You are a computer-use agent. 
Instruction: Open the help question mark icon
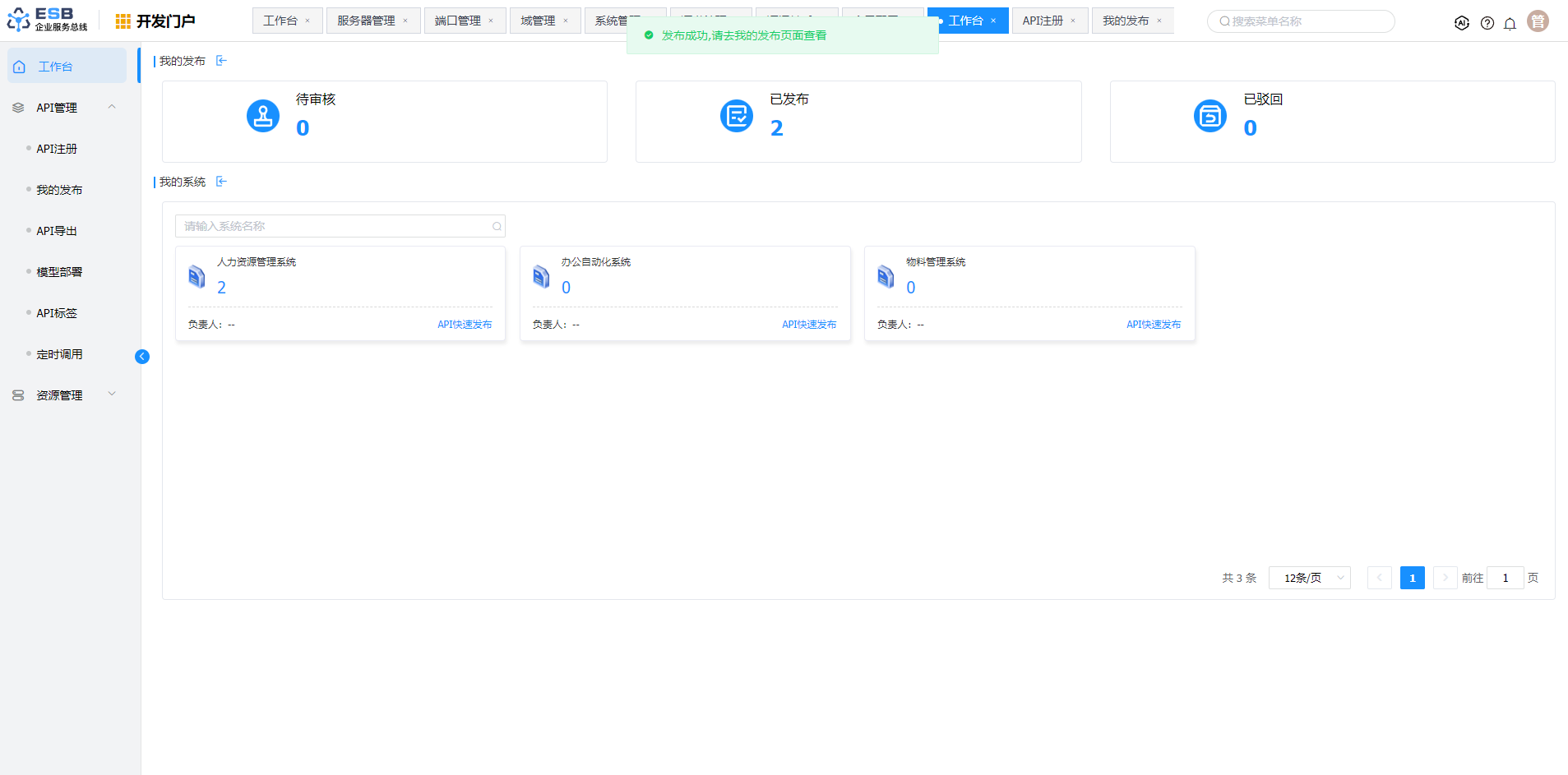(x=1487, y=23)
